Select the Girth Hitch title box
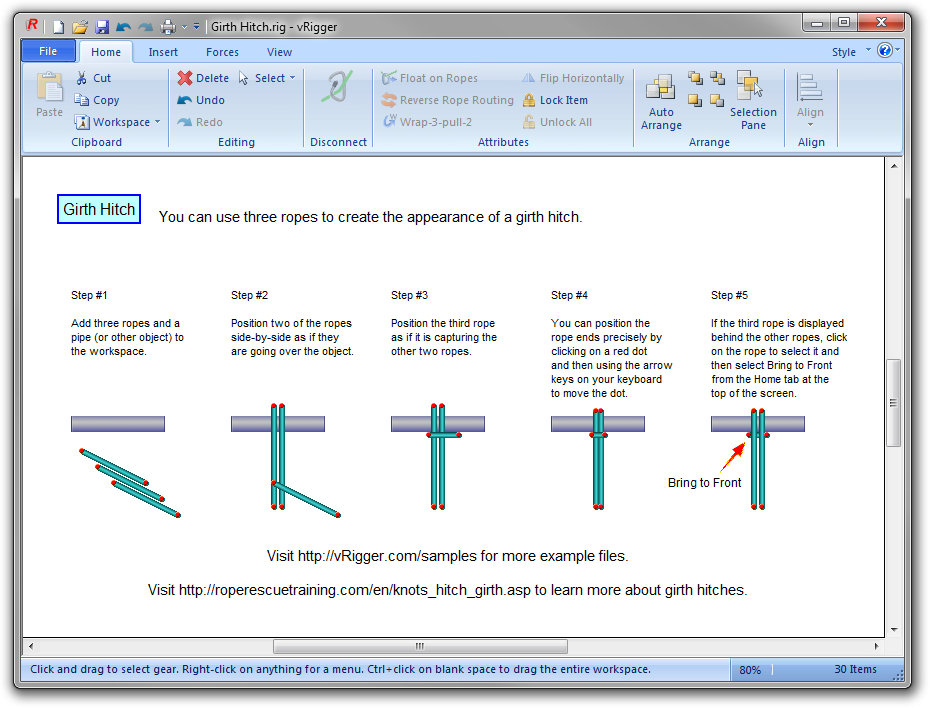 click(x=99, y=209)
